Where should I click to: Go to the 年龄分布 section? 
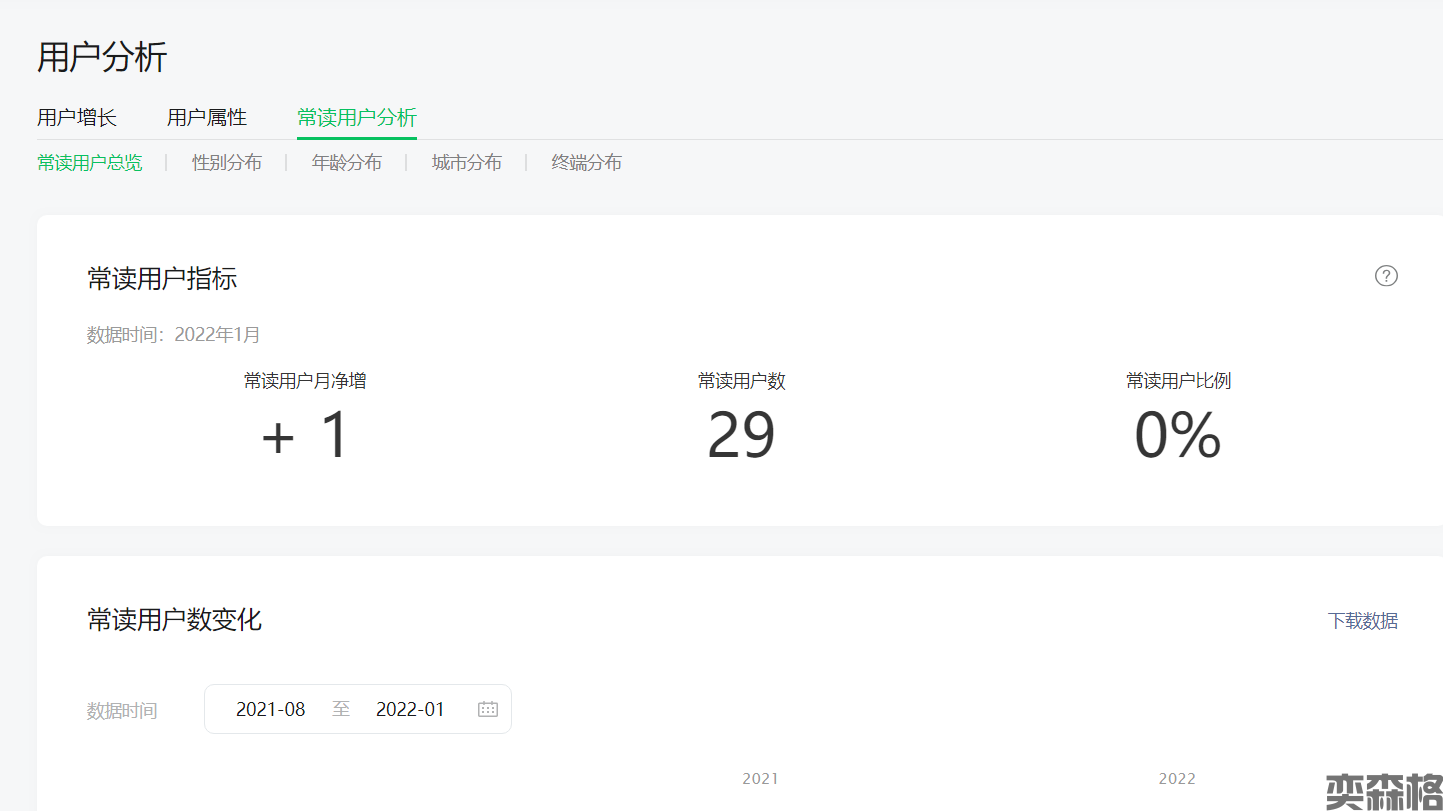347,163
